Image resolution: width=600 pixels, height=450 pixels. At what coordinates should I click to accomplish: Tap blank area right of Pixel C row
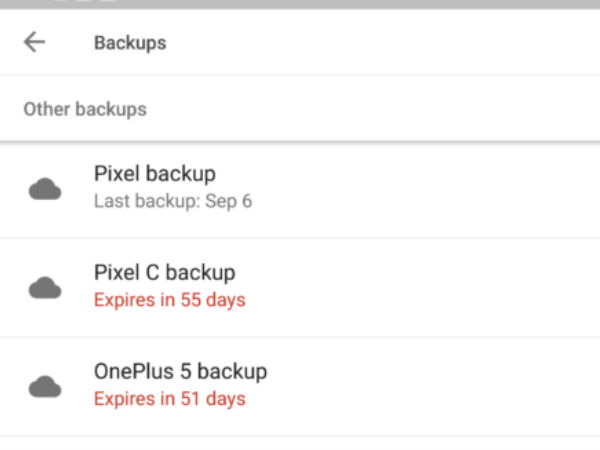[x=450, y=287]
